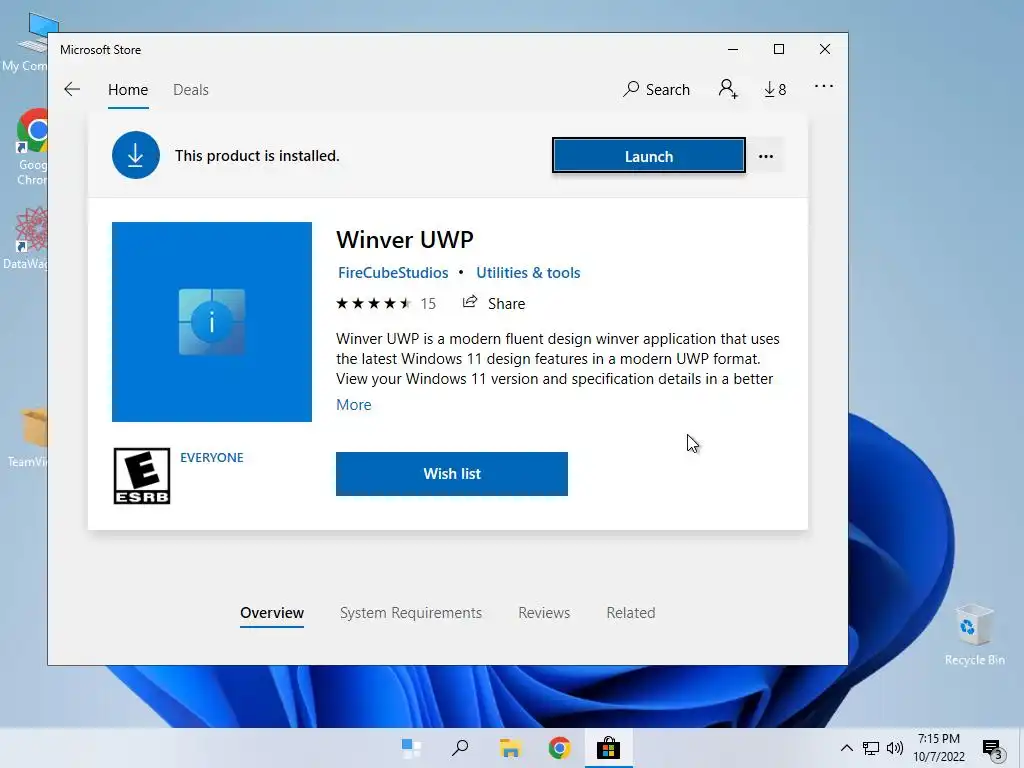Open the clock showing 7:15 PM
Viewport: 1024px width, 768px height.
(939, 748)
